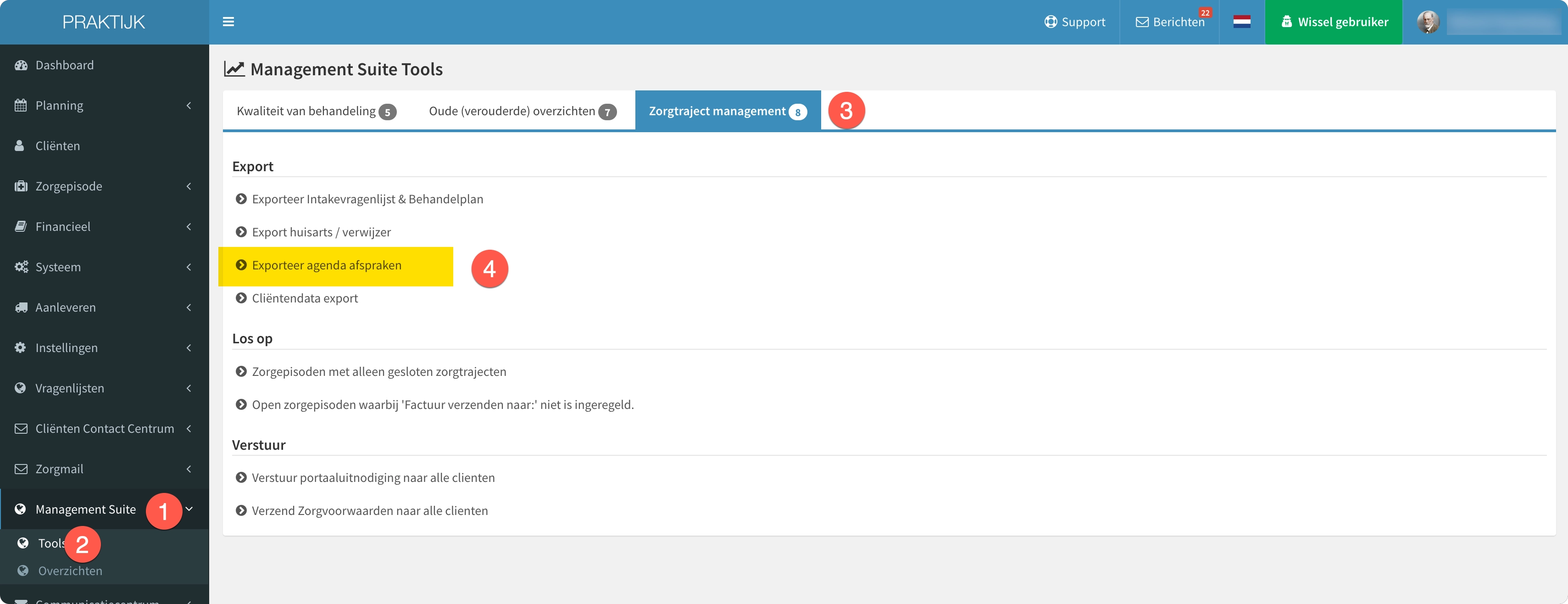Viewport: 1568px width, 604px height.
Task: Open the Support link
Action: 1075,22
